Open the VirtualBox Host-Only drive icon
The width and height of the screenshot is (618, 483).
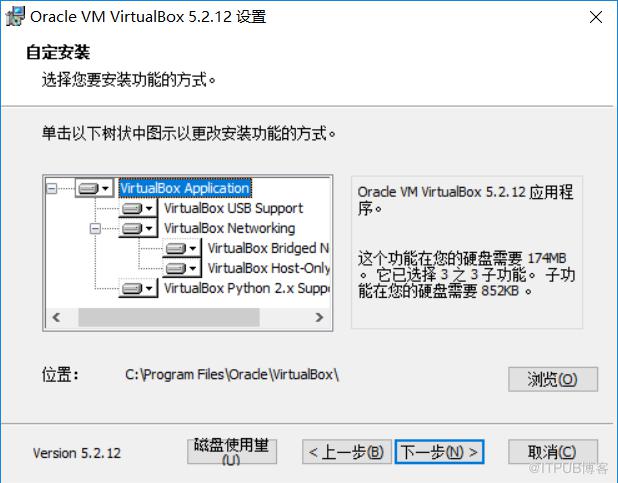(x=182, y=268)
